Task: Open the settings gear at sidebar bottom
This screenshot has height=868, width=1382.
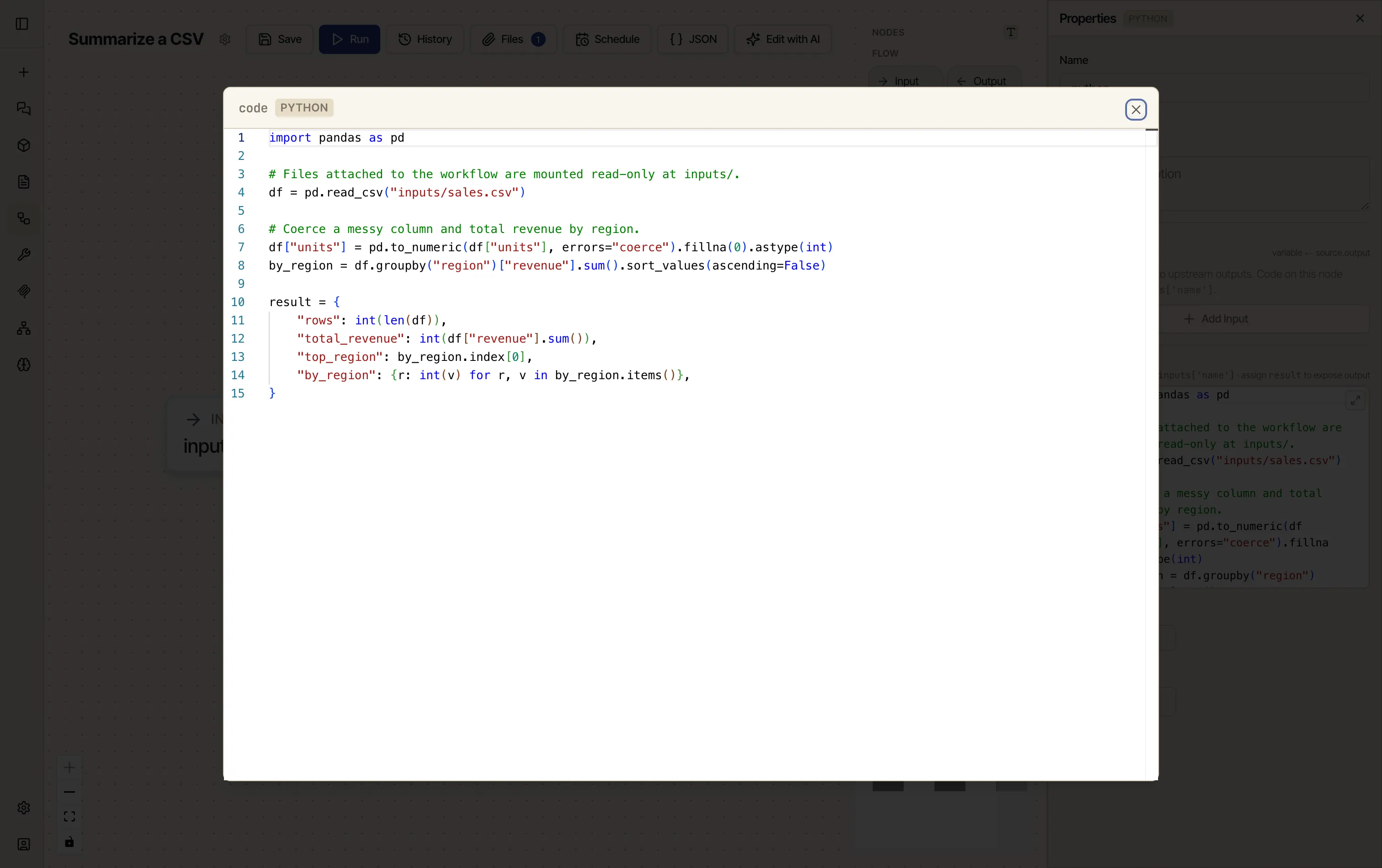Action: tap(23, 808)
